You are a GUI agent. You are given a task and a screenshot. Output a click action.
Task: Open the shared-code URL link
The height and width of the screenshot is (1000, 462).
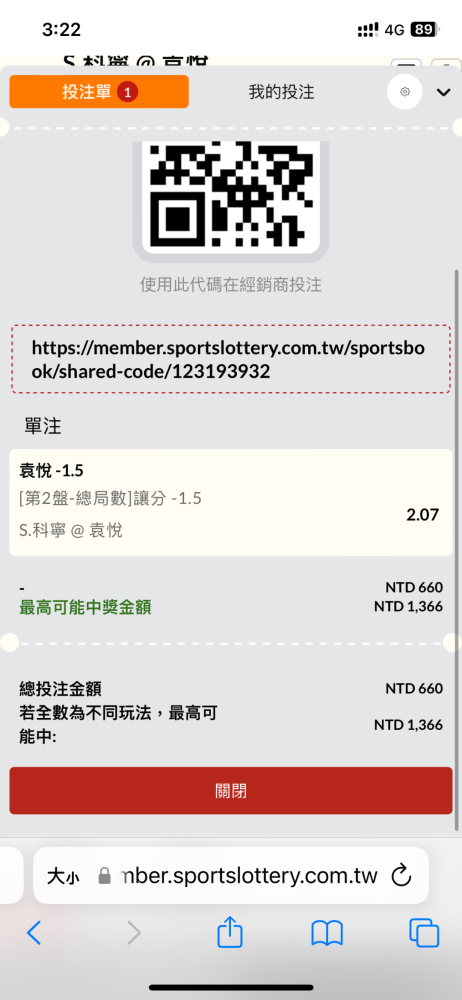(230, 360)
